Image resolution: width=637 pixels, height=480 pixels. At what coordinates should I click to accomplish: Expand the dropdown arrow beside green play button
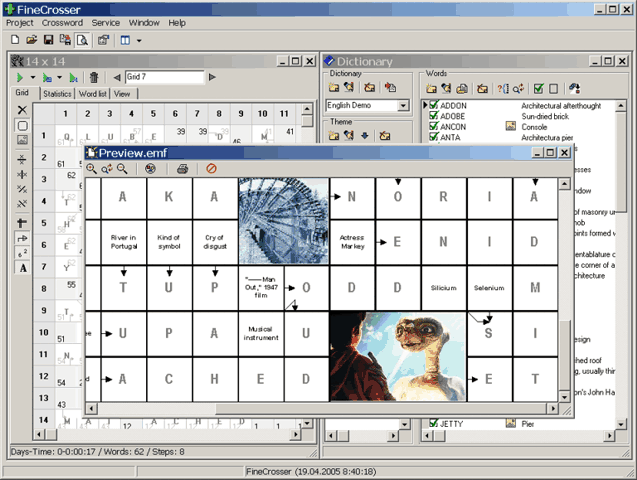click(x=32, y=77)
